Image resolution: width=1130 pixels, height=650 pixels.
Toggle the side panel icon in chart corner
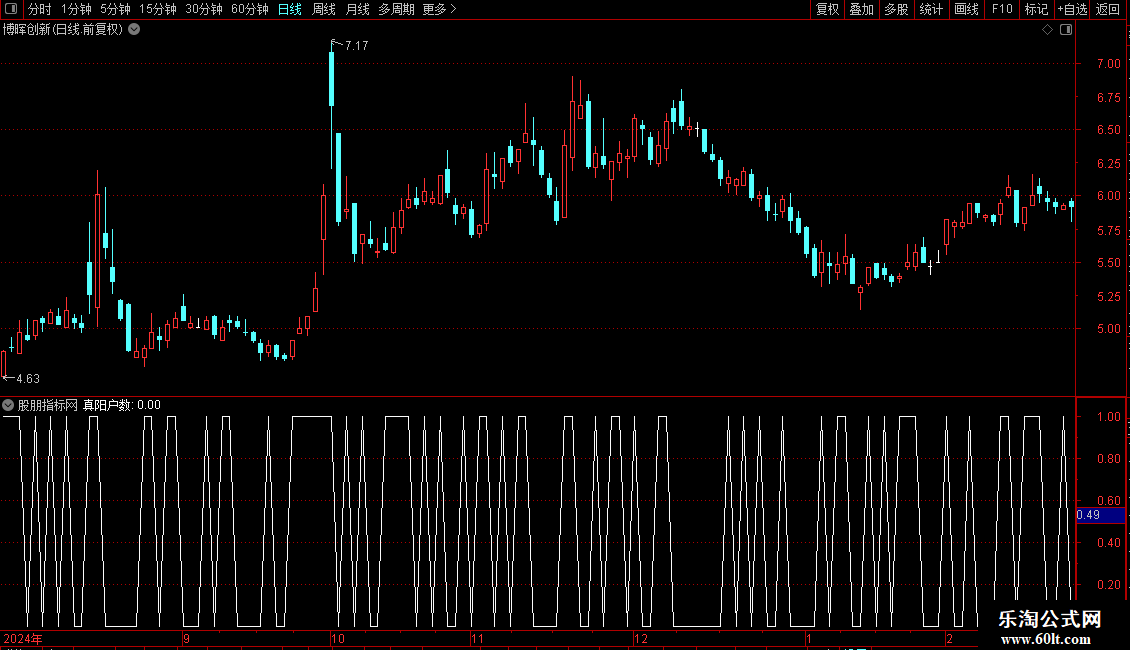pyautogui.click(x=1067, y=30)
